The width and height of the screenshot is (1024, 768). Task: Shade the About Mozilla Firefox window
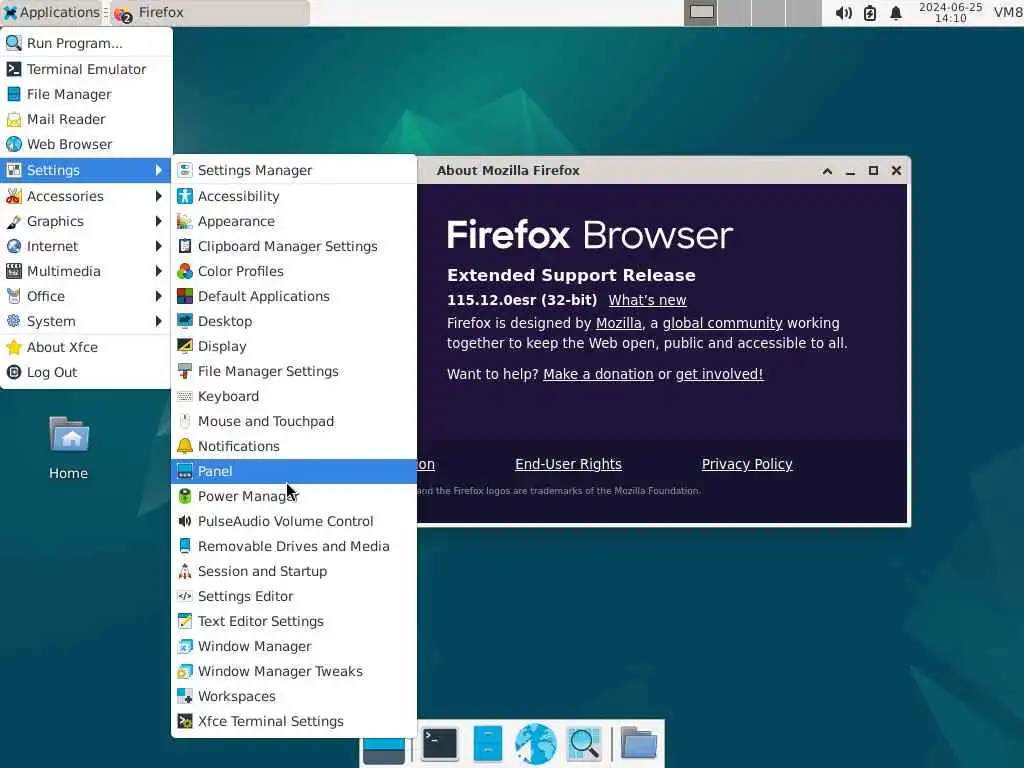[827, 171]
